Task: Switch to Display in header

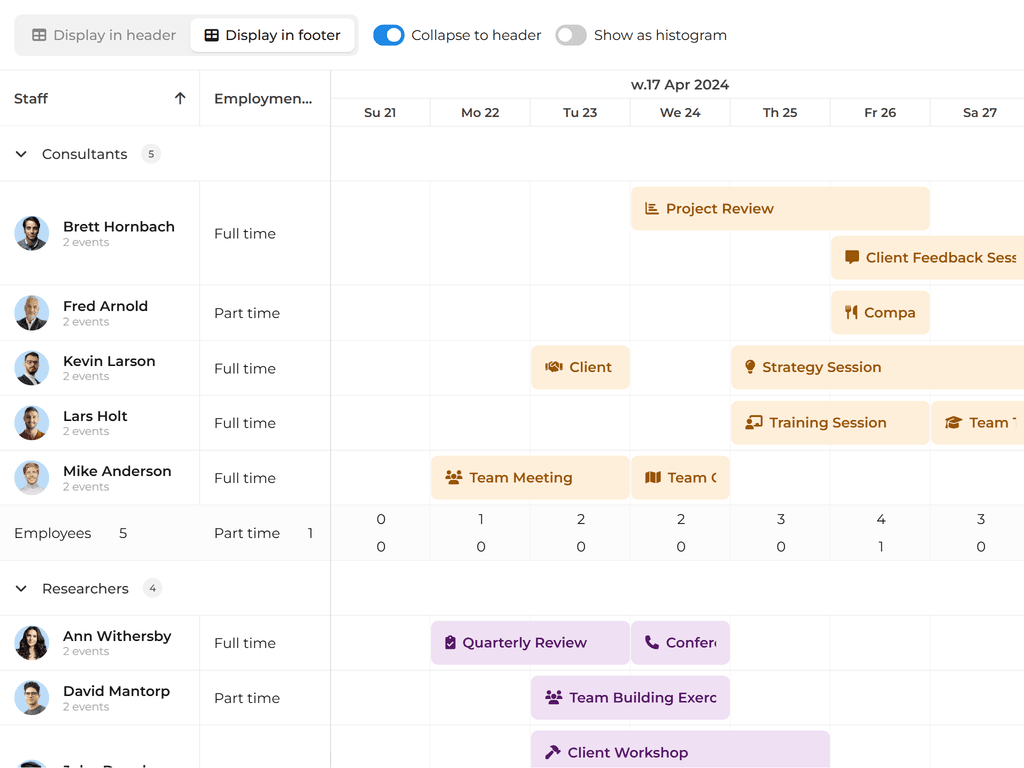Action: point(104,35)
